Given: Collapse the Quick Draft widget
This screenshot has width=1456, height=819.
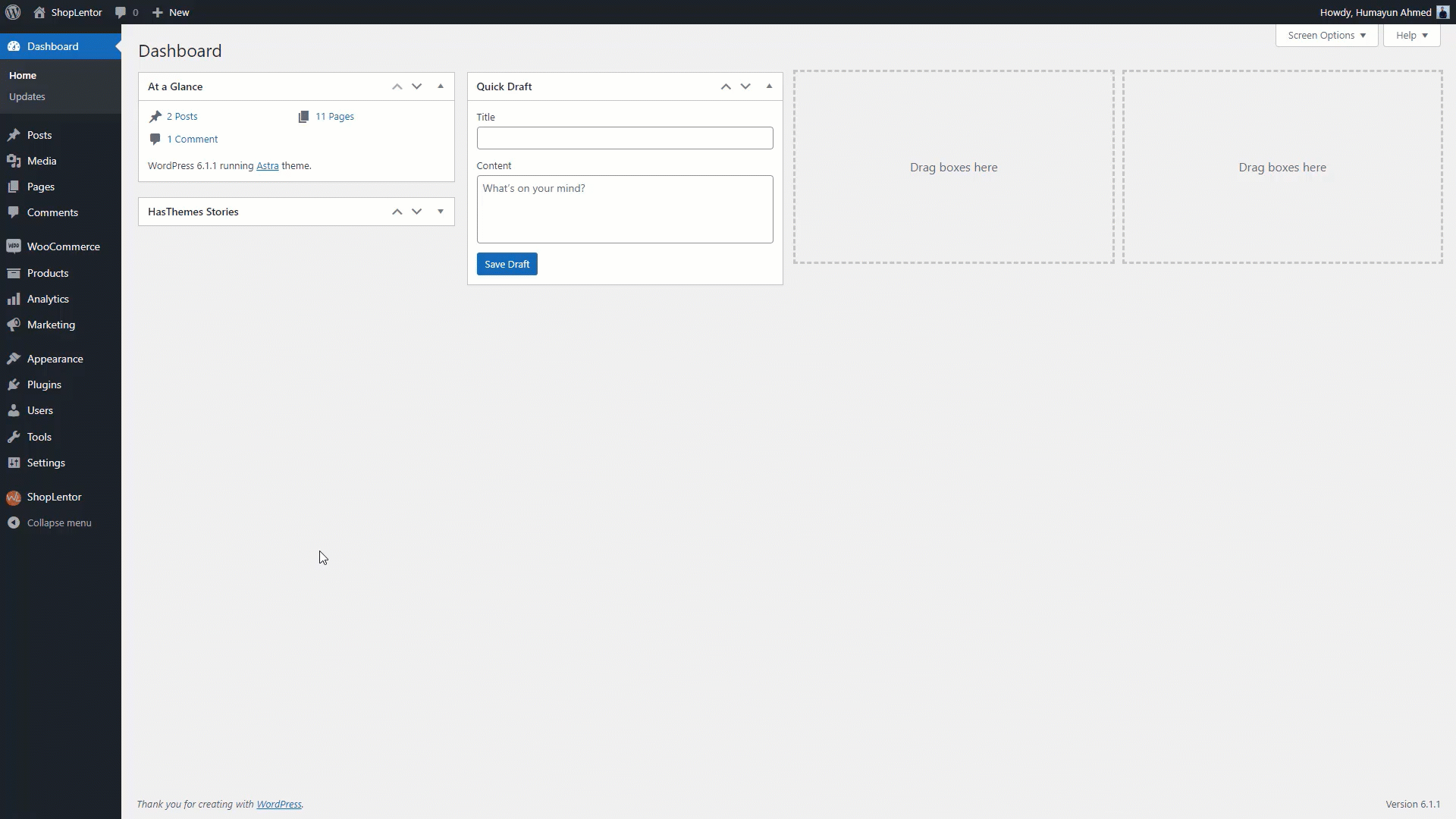Looking at the screenshot, I should click(x=769, y=86).
